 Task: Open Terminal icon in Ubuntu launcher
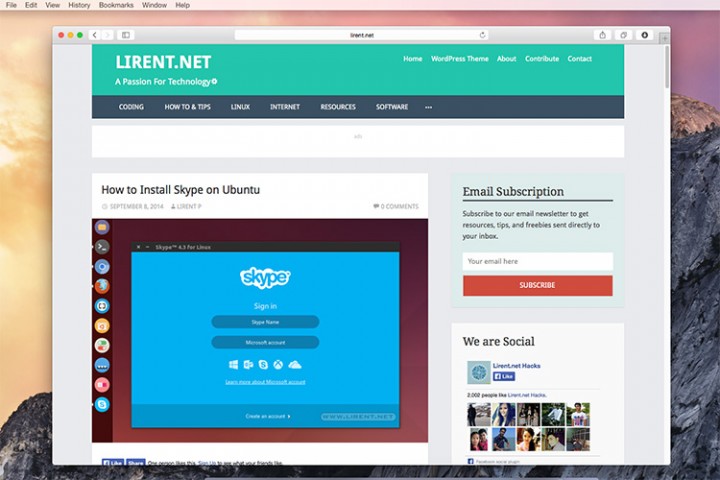pyautogui.click(x=102, y=247)
